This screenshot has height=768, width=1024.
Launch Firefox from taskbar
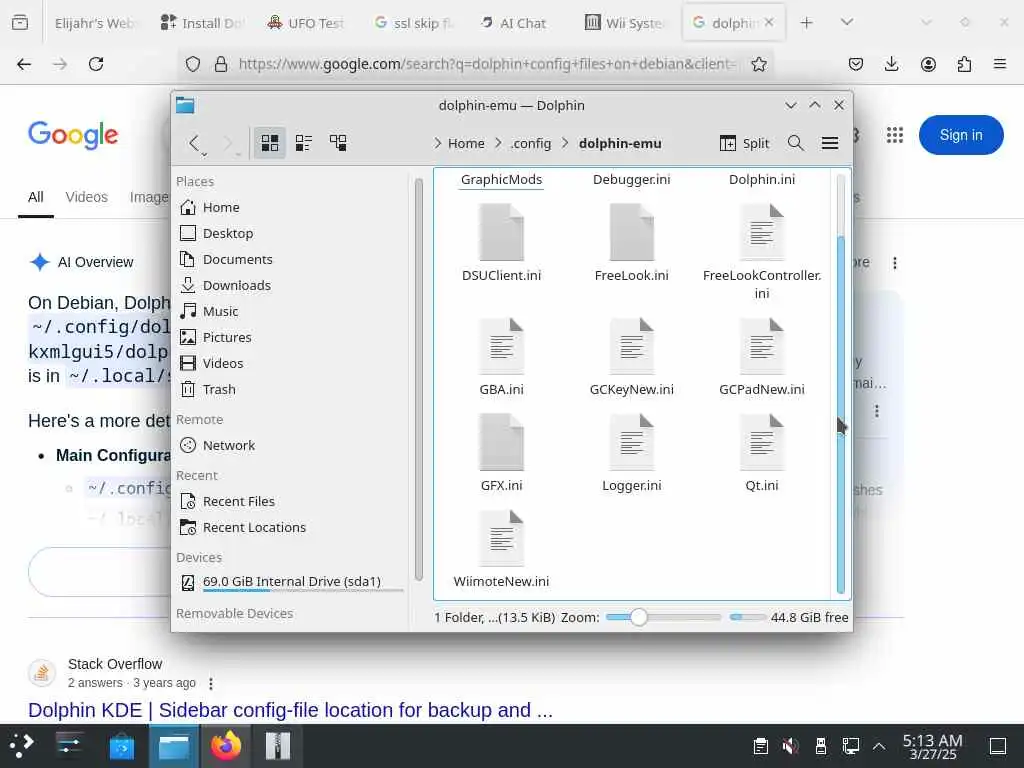point(226,746)
